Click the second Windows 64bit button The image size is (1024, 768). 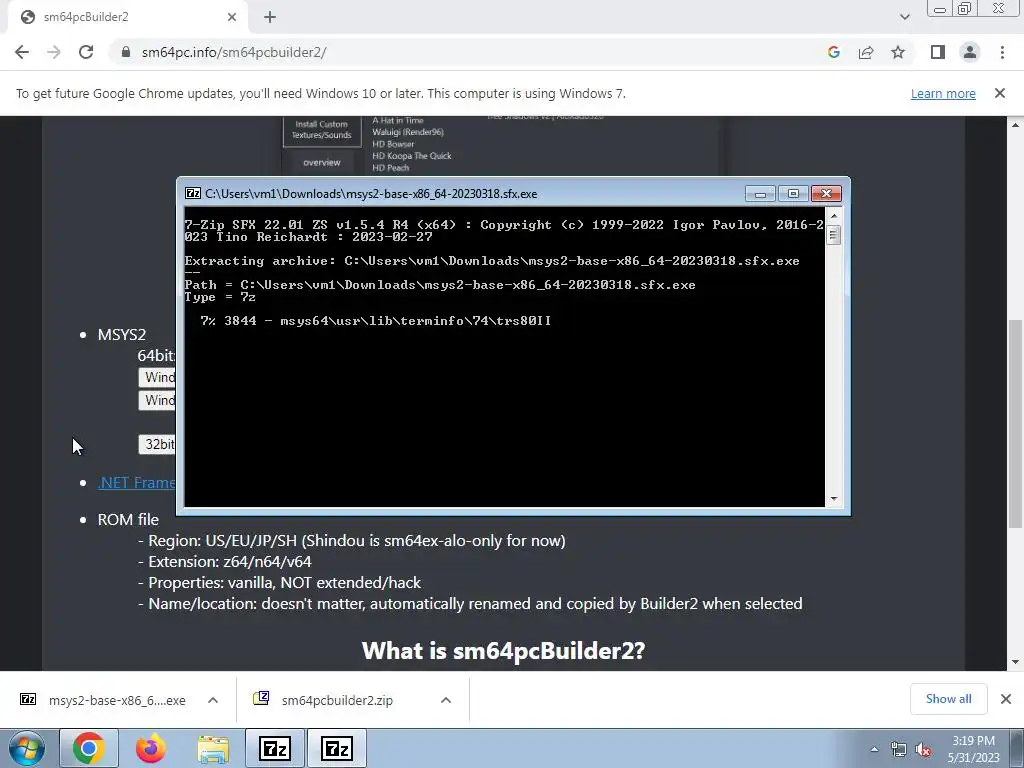tap(157, 400)
